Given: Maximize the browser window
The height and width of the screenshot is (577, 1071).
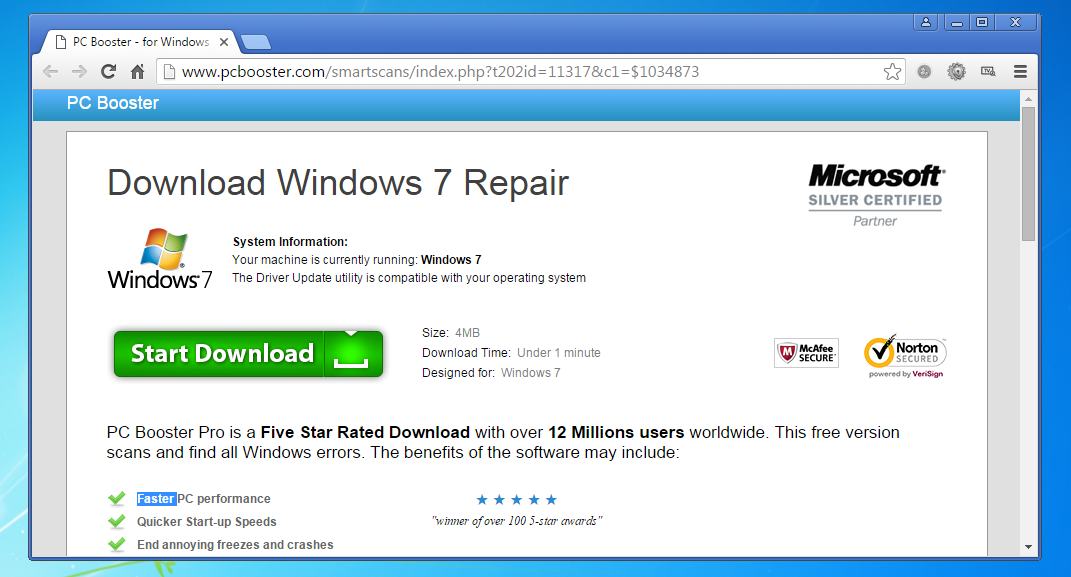Looking at the screenshot, I should pos(982,23).
